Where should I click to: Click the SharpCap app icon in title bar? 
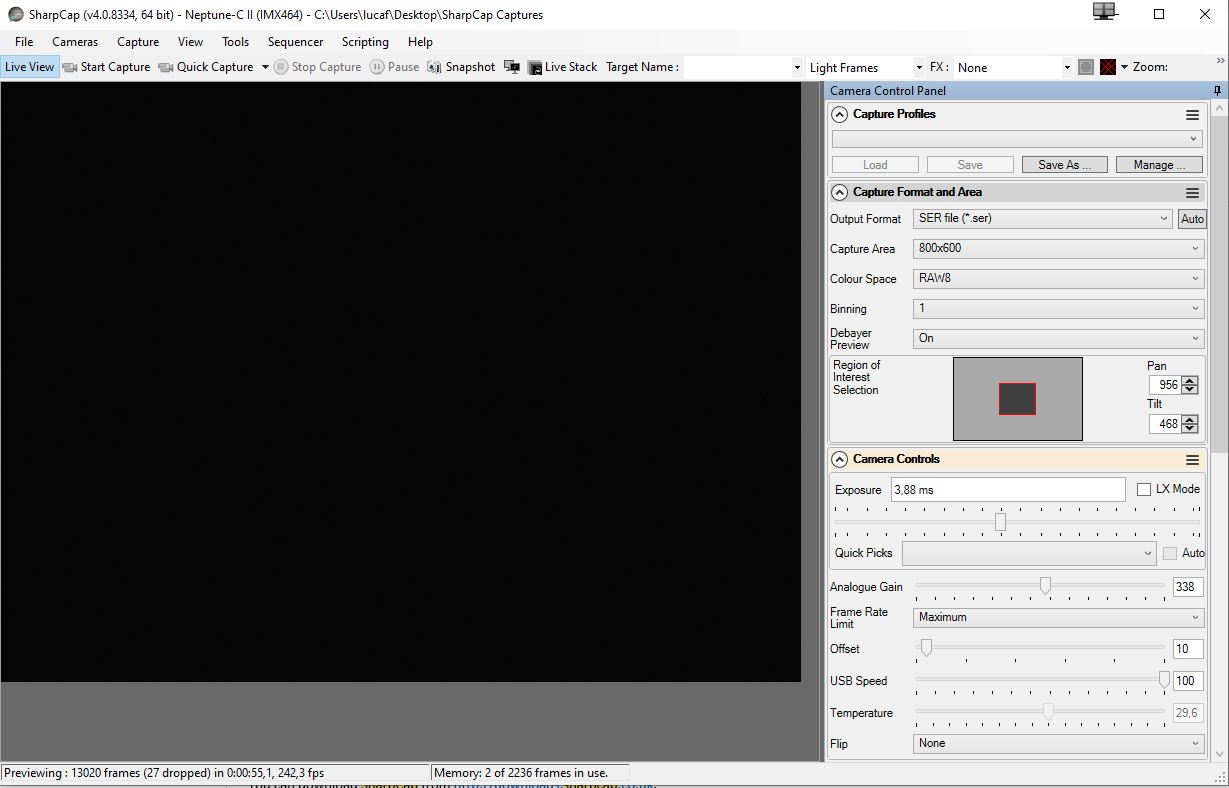click(x=15, y=14)
